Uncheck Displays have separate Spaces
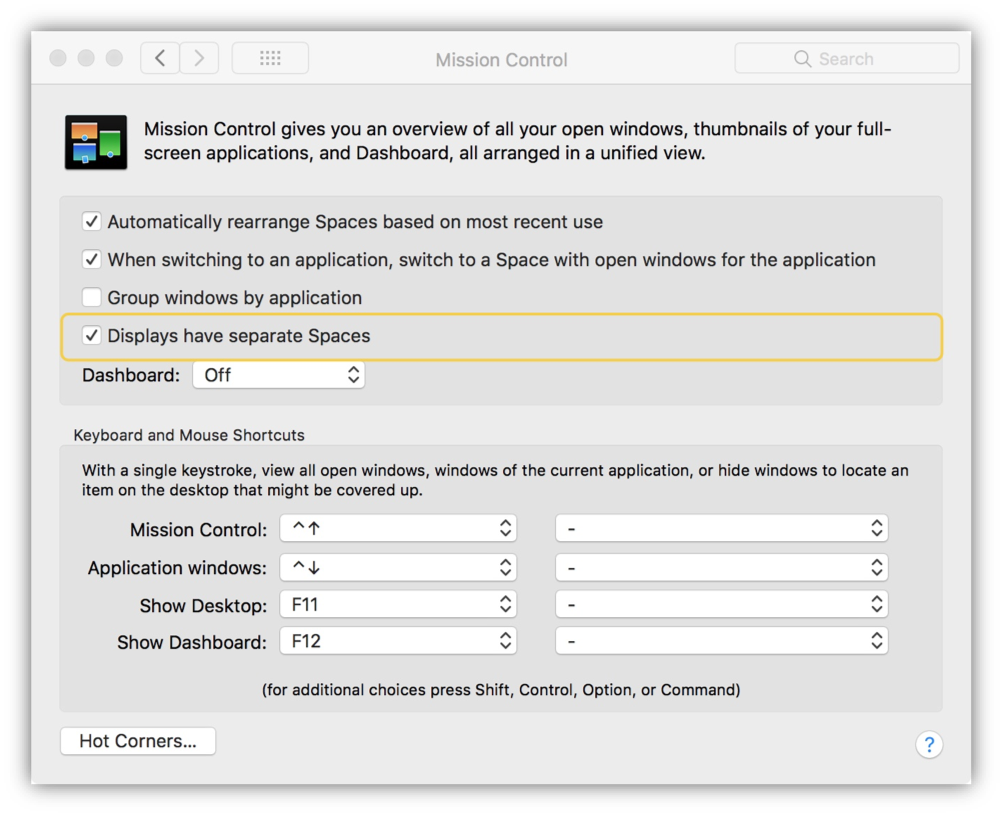The width and height of the screenshot is (1002, 814). pyautogui.click(x=92, y=336)
